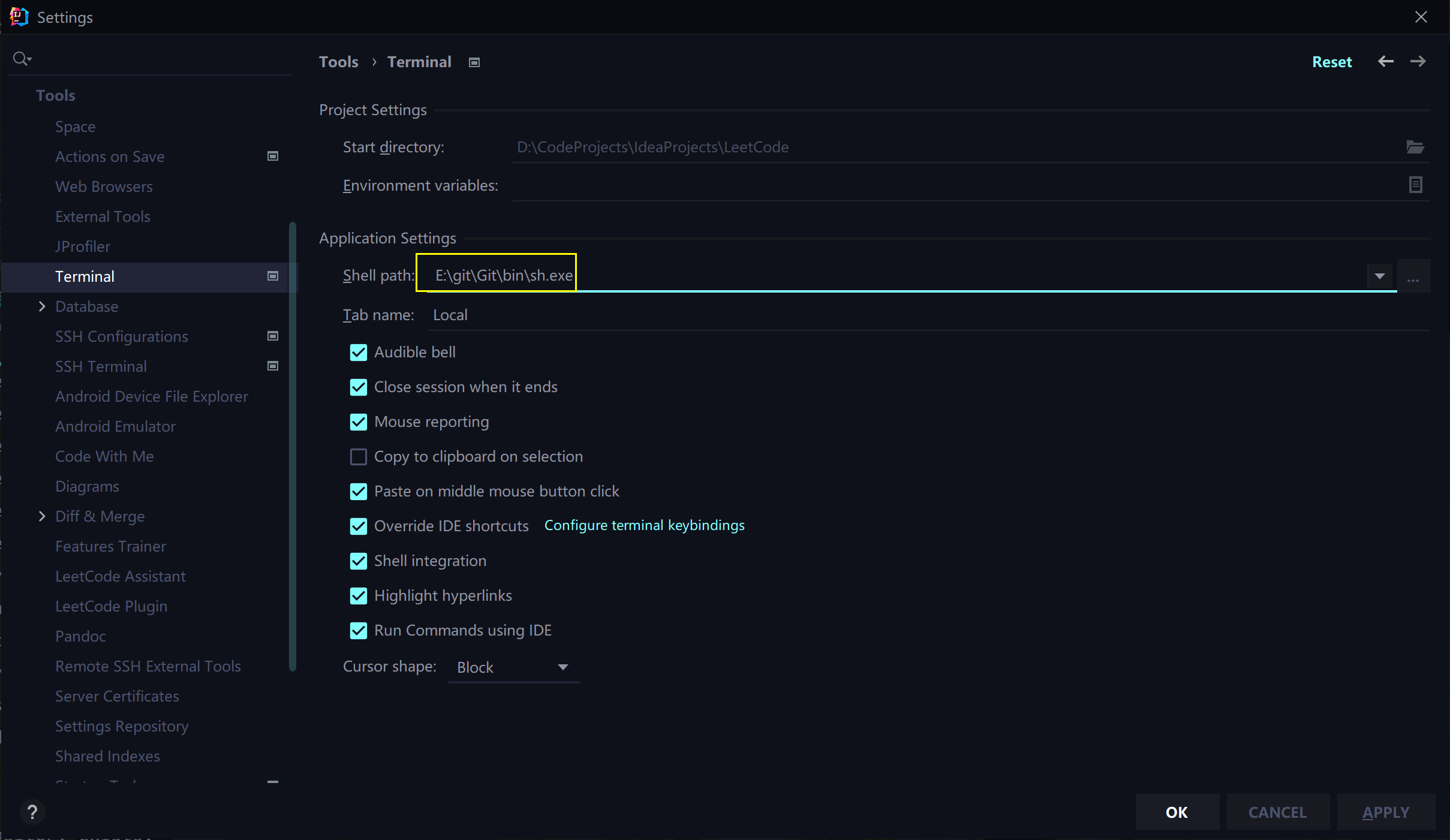Browse folder for Start directory
This screenshot has height=840, width=1450.
point(1415,147)
